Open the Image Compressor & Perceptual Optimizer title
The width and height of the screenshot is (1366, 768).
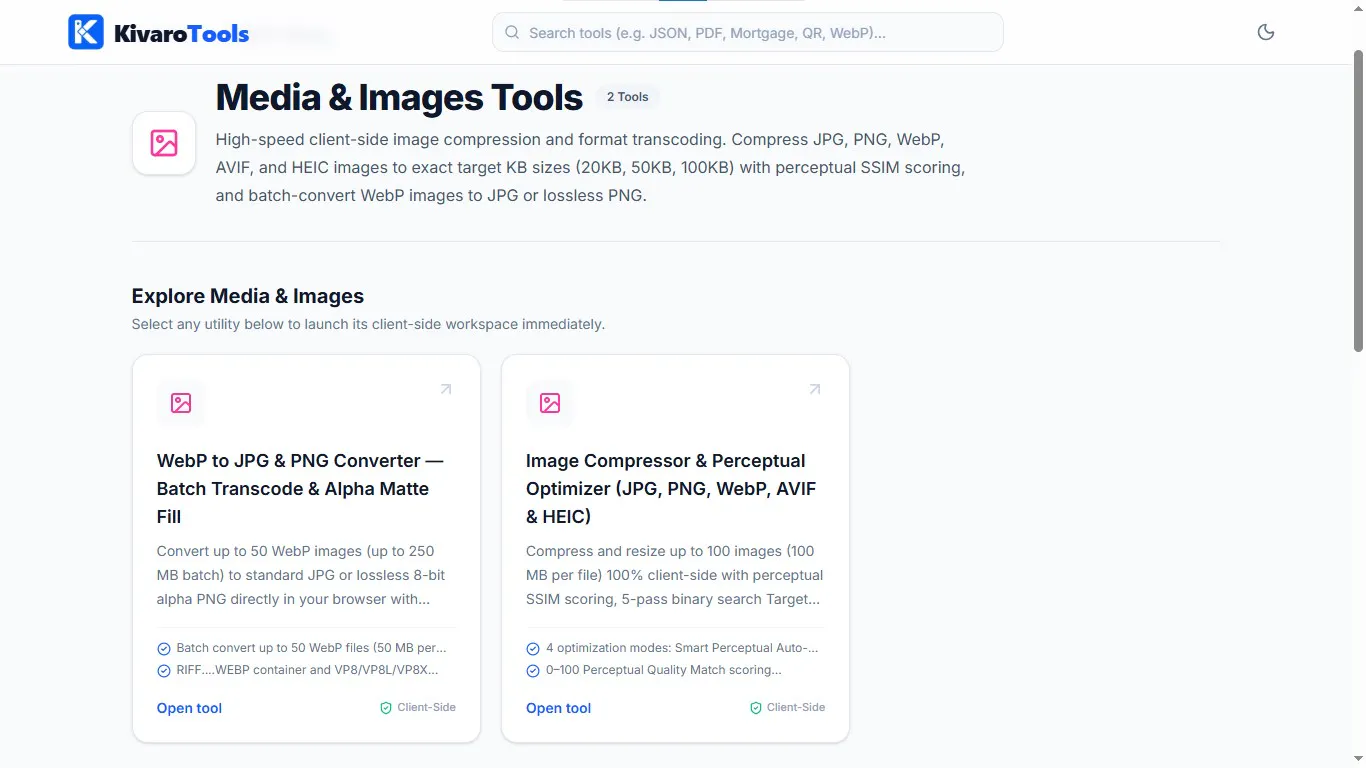click(x=671, y=489)
